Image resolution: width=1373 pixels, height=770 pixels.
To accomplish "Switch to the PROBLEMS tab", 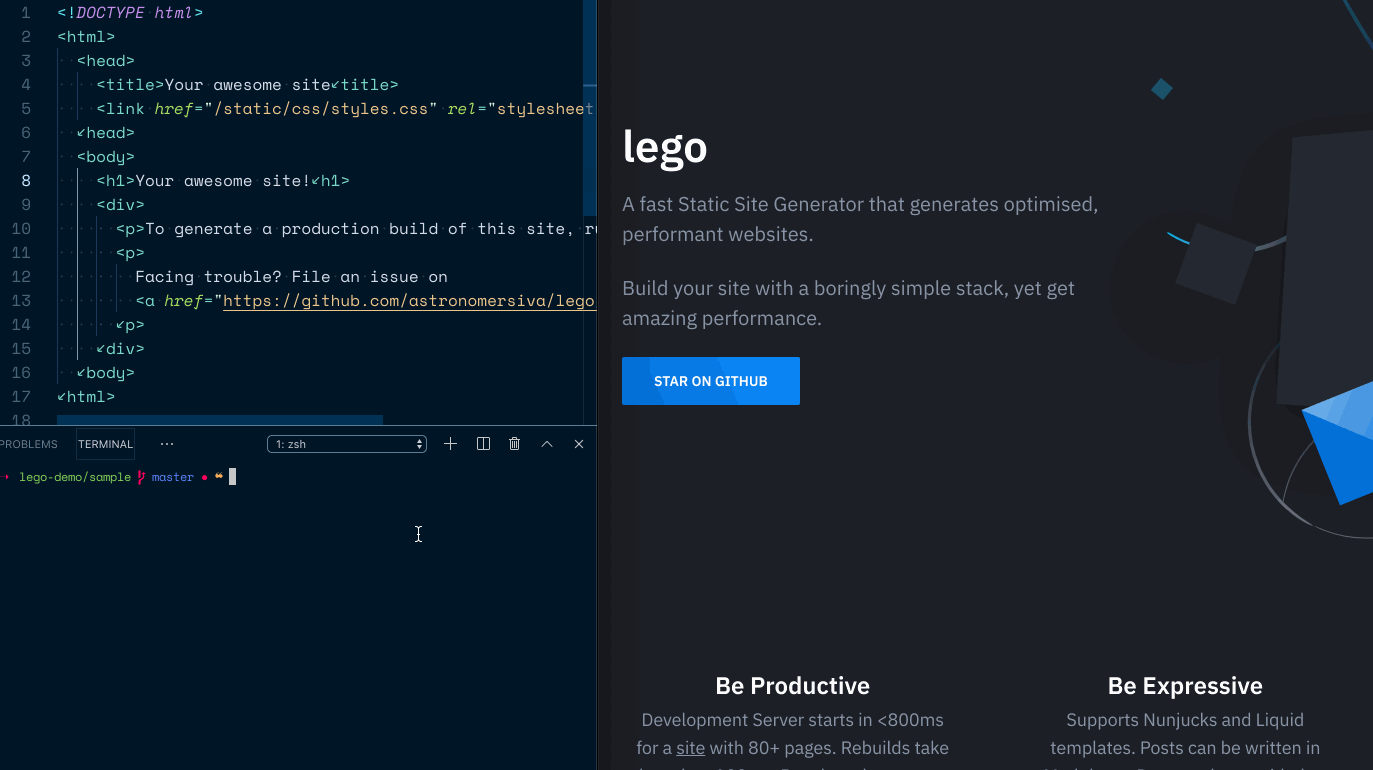I will pos(29,444).
